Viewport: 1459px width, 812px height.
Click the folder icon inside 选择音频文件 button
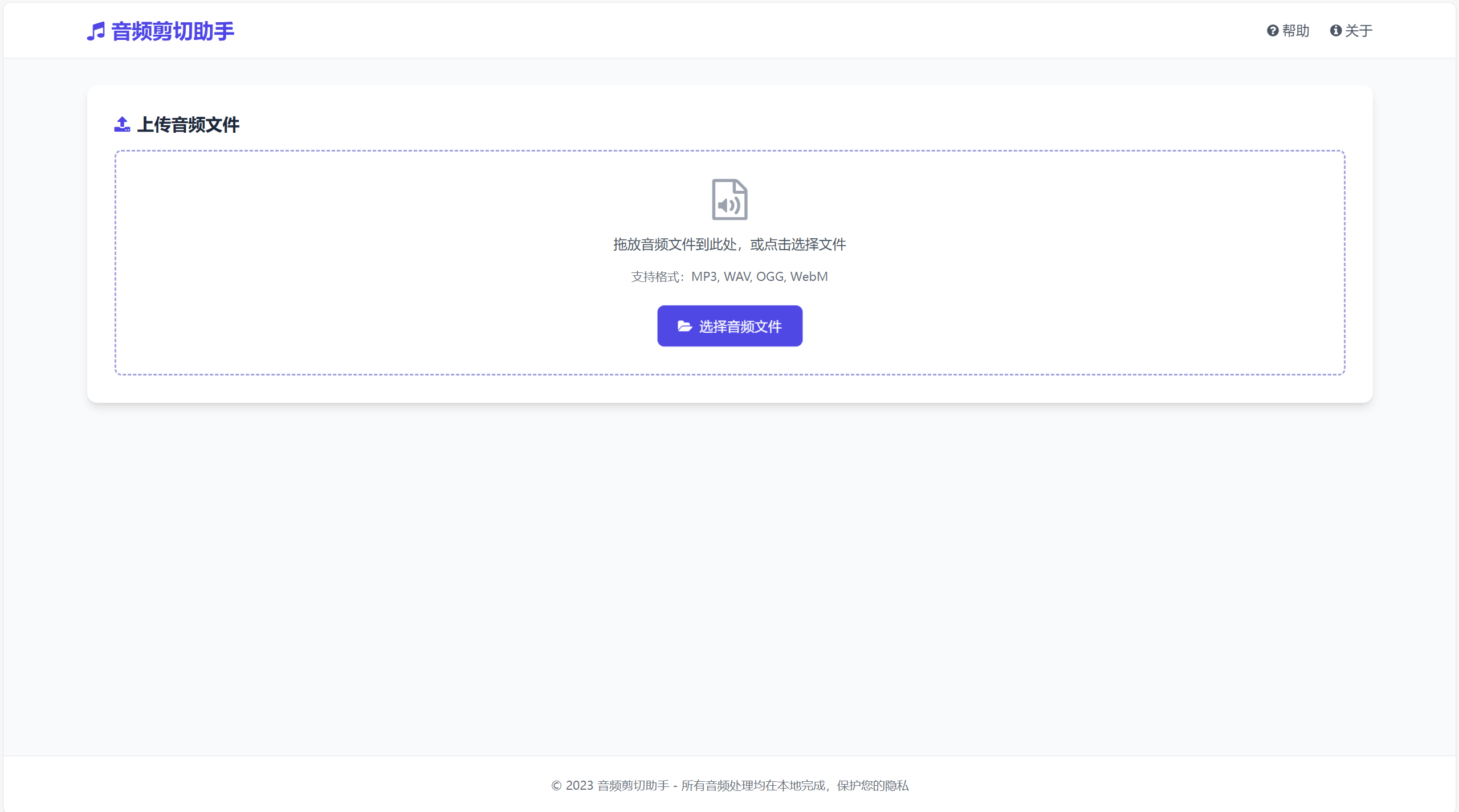(x=684, y=325)
